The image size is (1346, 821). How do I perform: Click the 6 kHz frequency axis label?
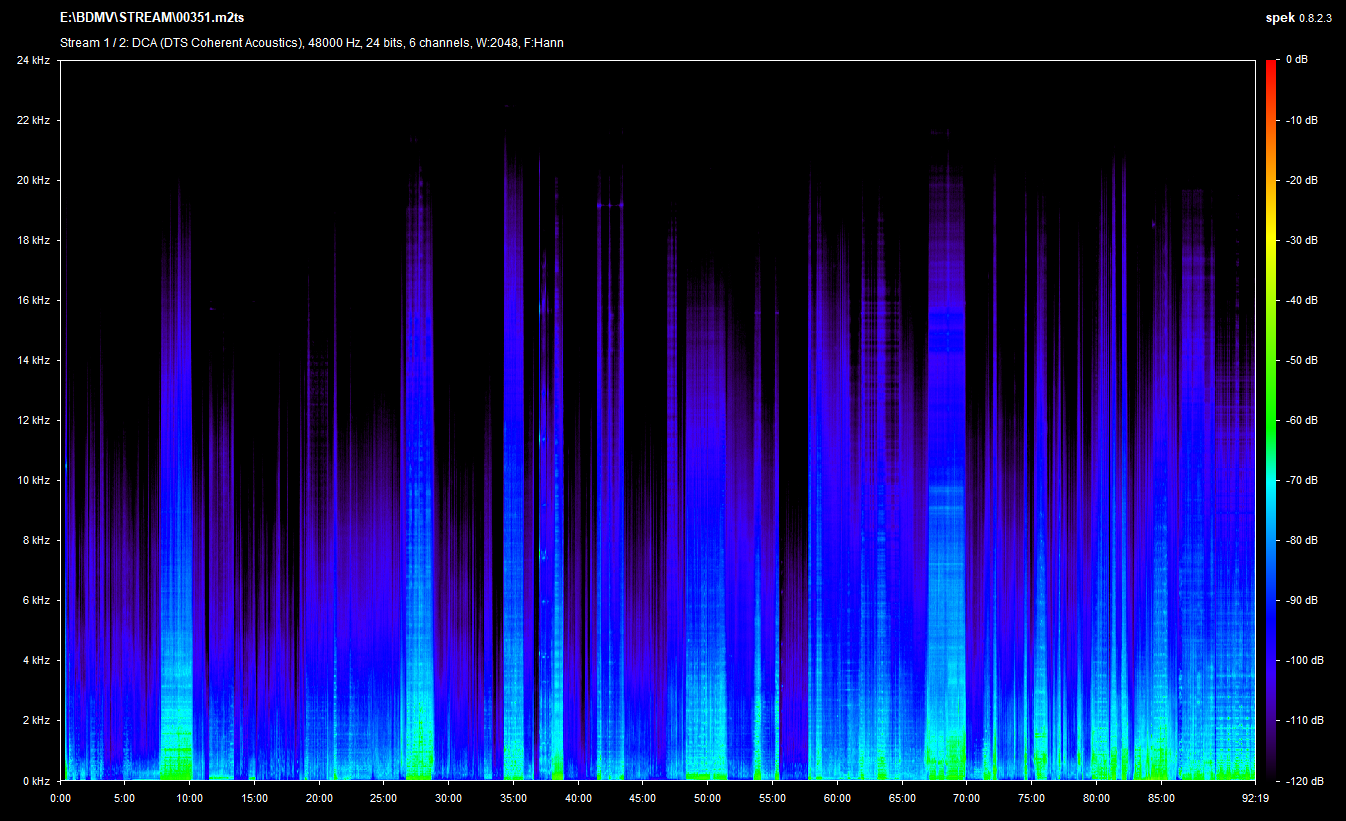pos(36,600)
